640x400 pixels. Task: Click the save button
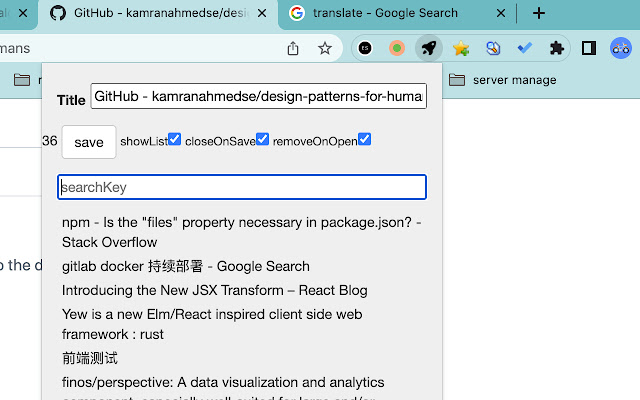89,142
